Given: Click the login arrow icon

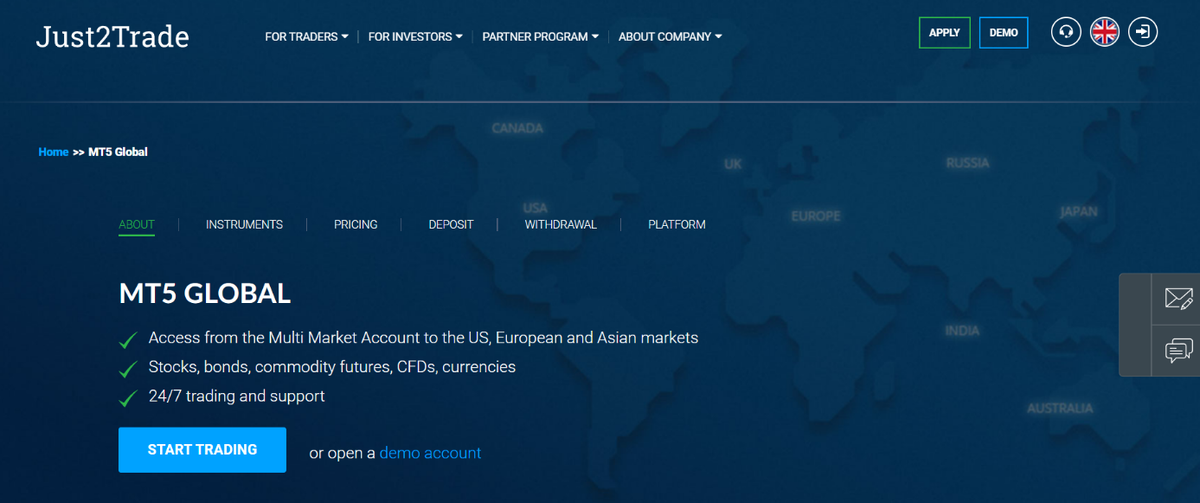Looking at the screenshot, I should click(1142, 32).
